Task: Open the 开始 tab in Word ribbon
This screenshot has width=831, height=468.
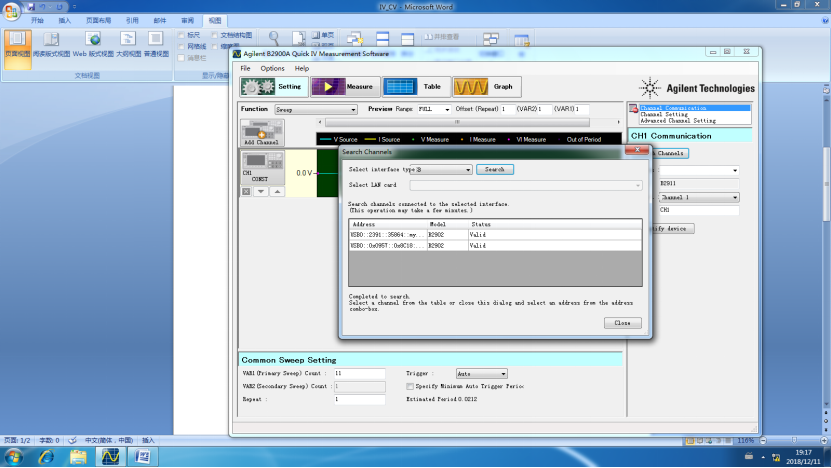Action: [37, 21]
